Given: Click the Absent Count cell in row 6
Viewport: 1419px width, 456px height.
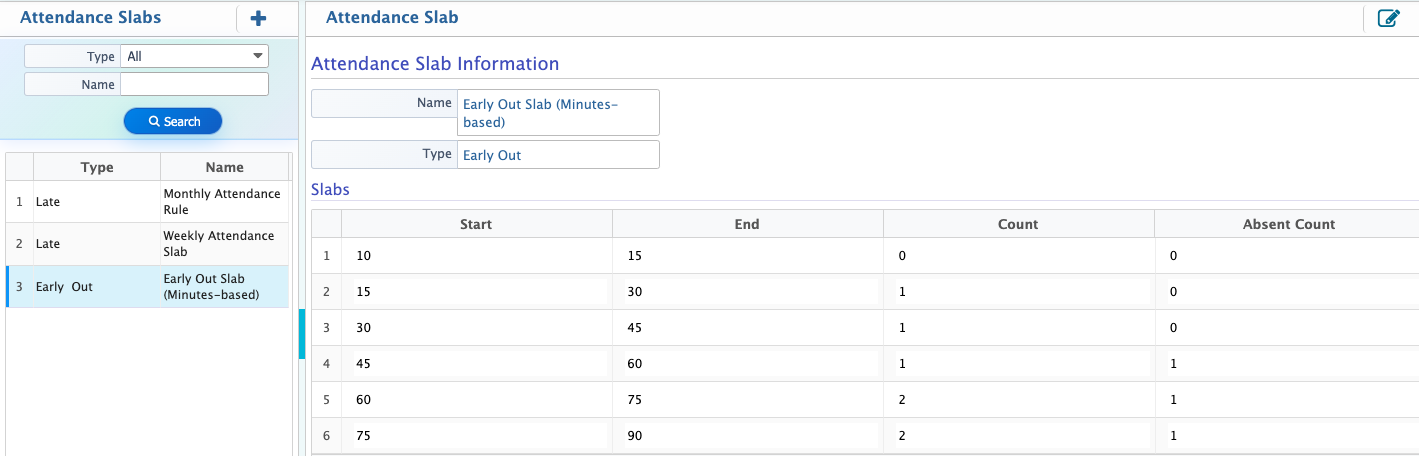Looking at the screenshot, I should coord(1288,436).
